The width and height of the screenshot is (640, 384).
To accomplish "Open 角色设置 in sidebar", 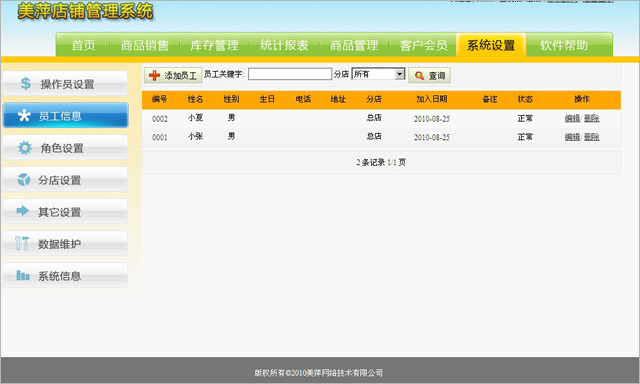I will tap(65, 147).
